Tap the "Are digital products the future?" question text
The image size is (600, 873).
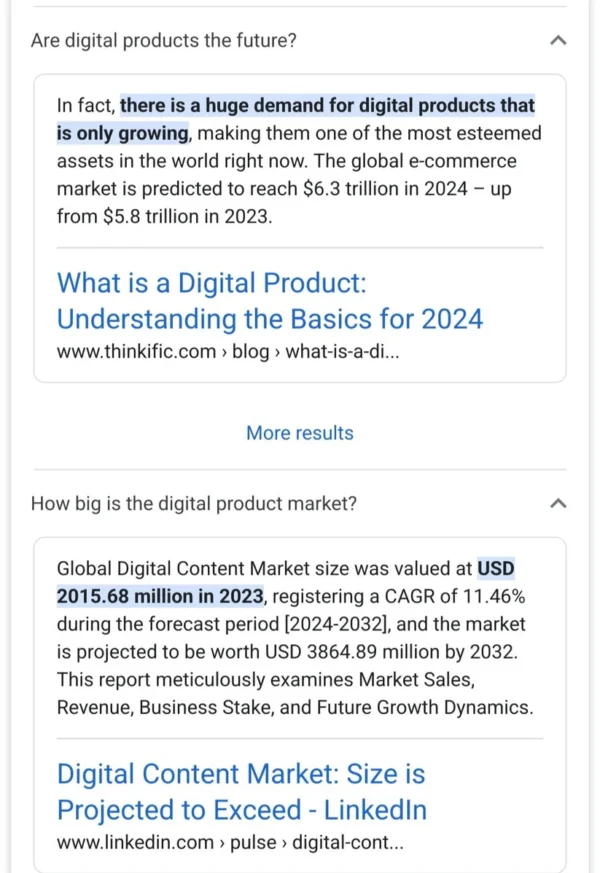click(x=163, y=41)
